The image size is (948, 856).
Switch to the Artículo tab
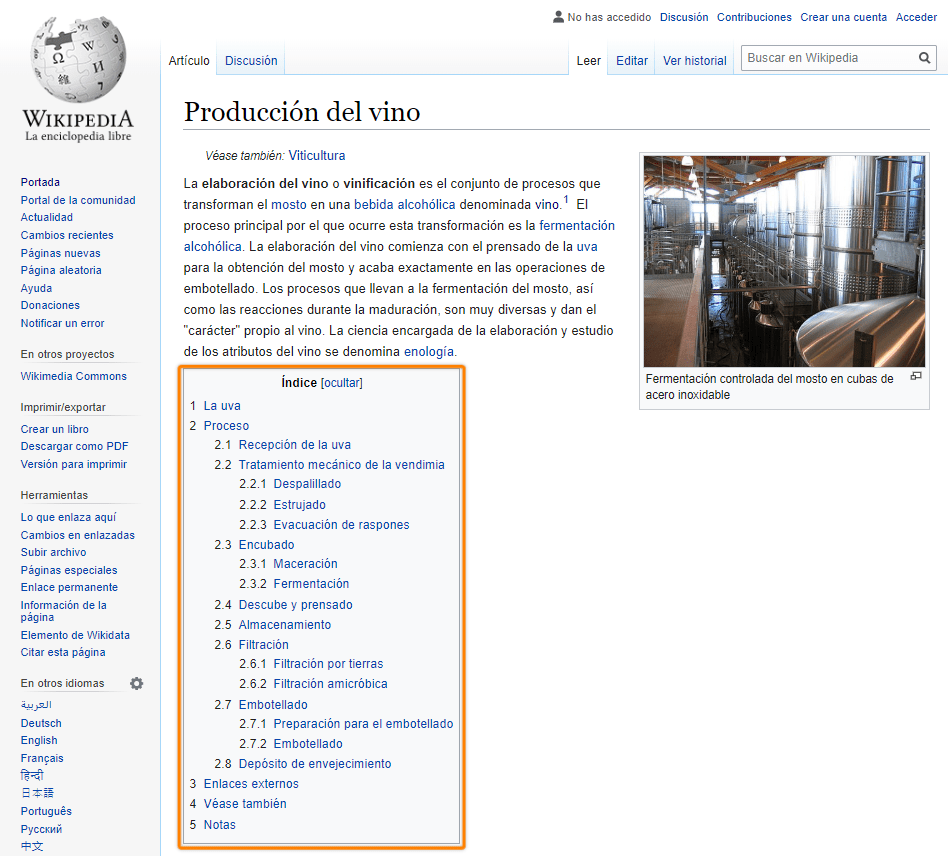coord(189,60)
